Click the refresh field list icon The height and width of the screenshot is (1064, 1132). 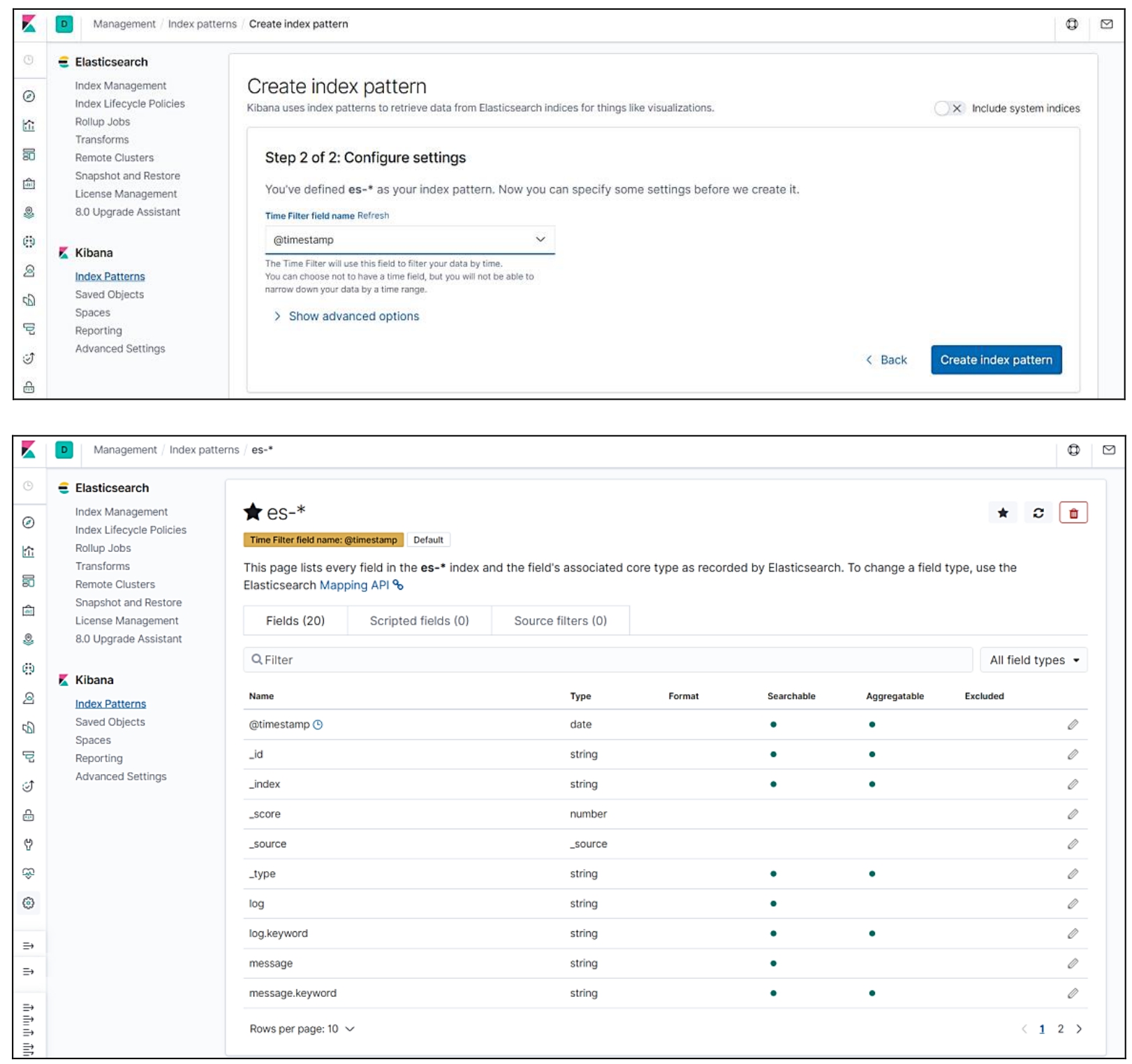(x=1038, y=513)
